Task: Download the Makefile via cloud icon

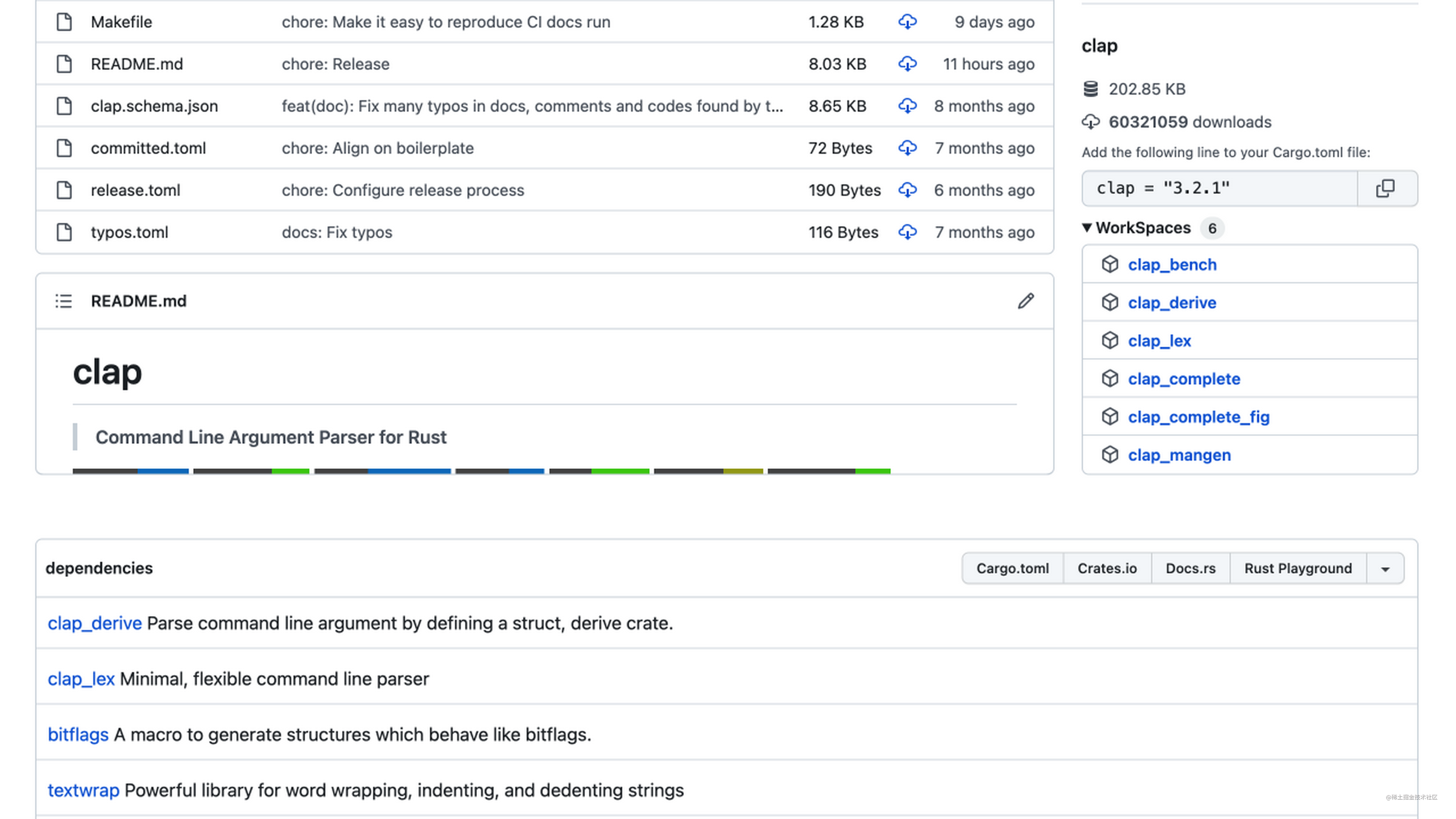Action: pyautogui.click(x=907, y=22)
